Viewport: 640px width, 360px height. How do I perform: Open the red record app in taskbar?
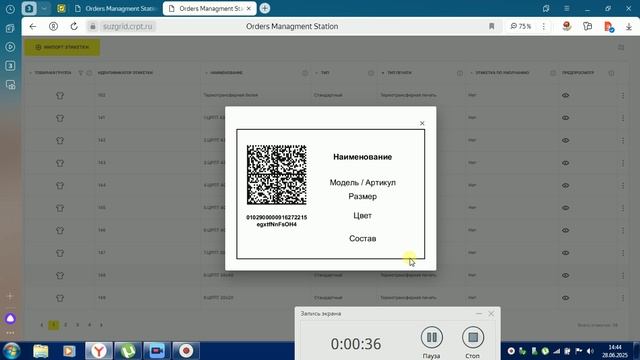coord(186,351)
